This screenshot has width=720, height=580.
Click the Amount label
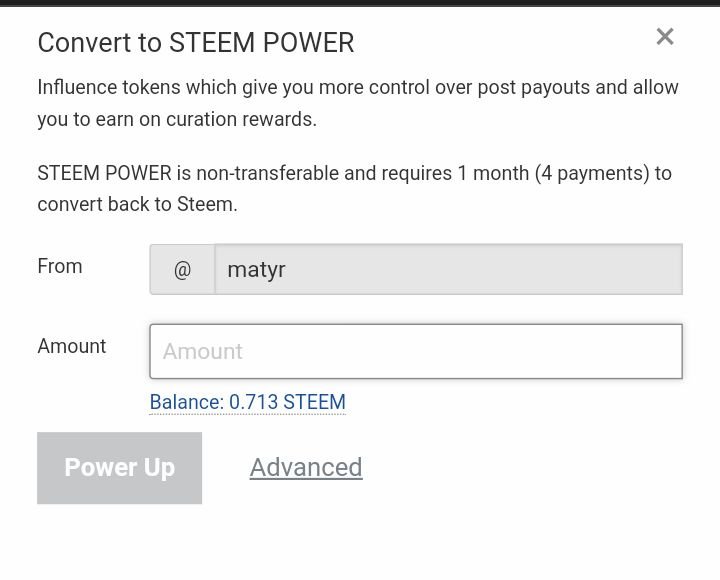(x=72, y=346)
